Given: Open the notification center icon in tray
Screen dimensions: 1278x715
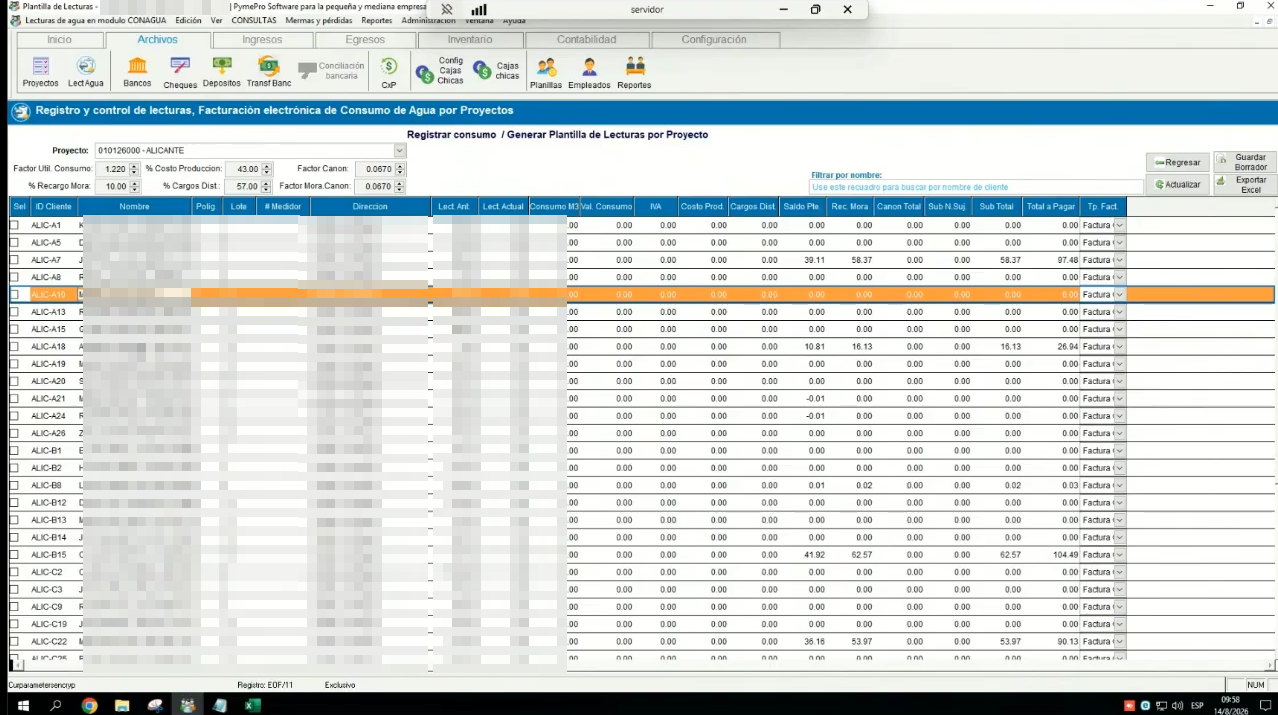Looking at the screenshot, I should pos(1265,705).
